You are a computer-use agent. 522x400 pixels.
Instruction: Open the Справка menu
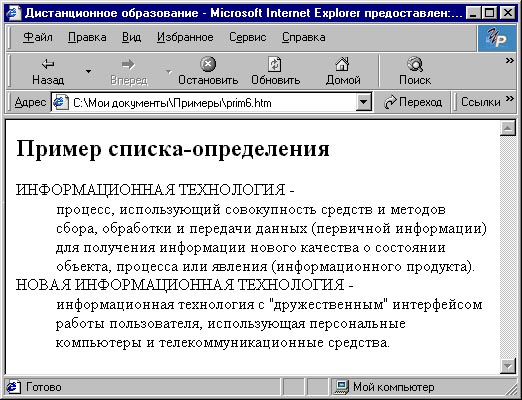pyautogui.click(x=303, y=37)
